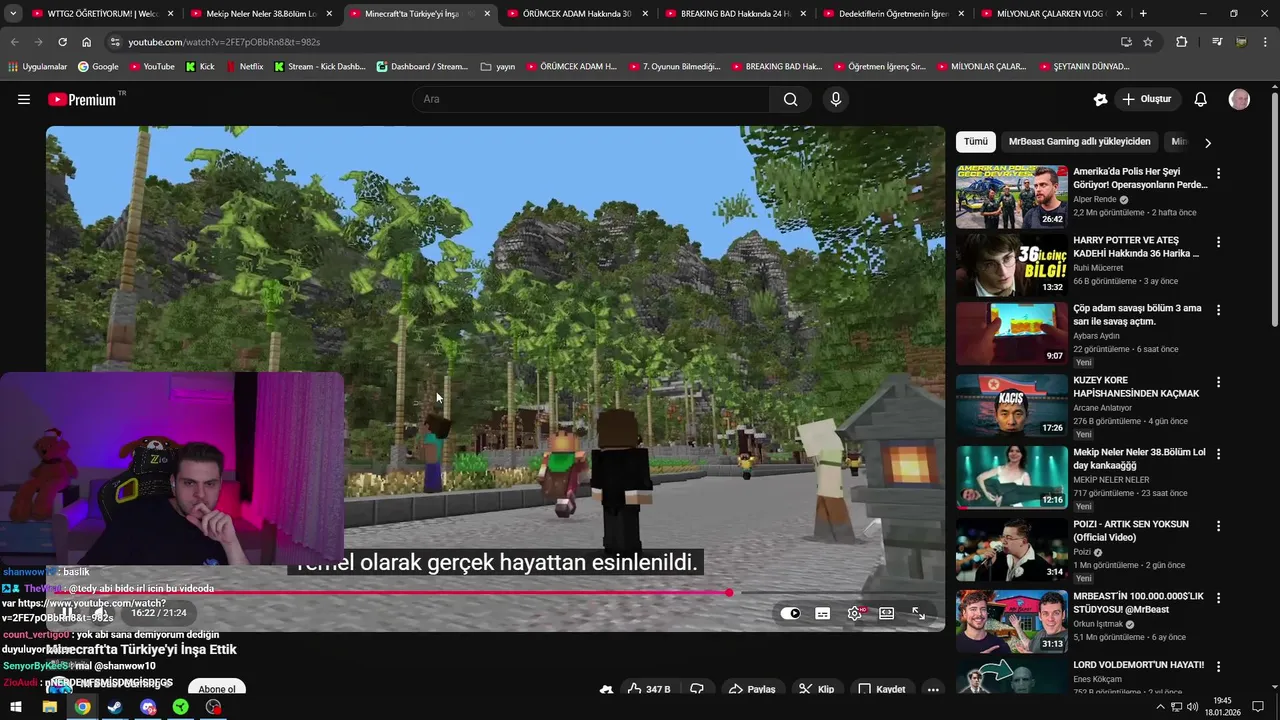This screenshot has width=1280, height=720.
Task: Navigate back with the browser back arrow
Action: (x=14, y=42)
